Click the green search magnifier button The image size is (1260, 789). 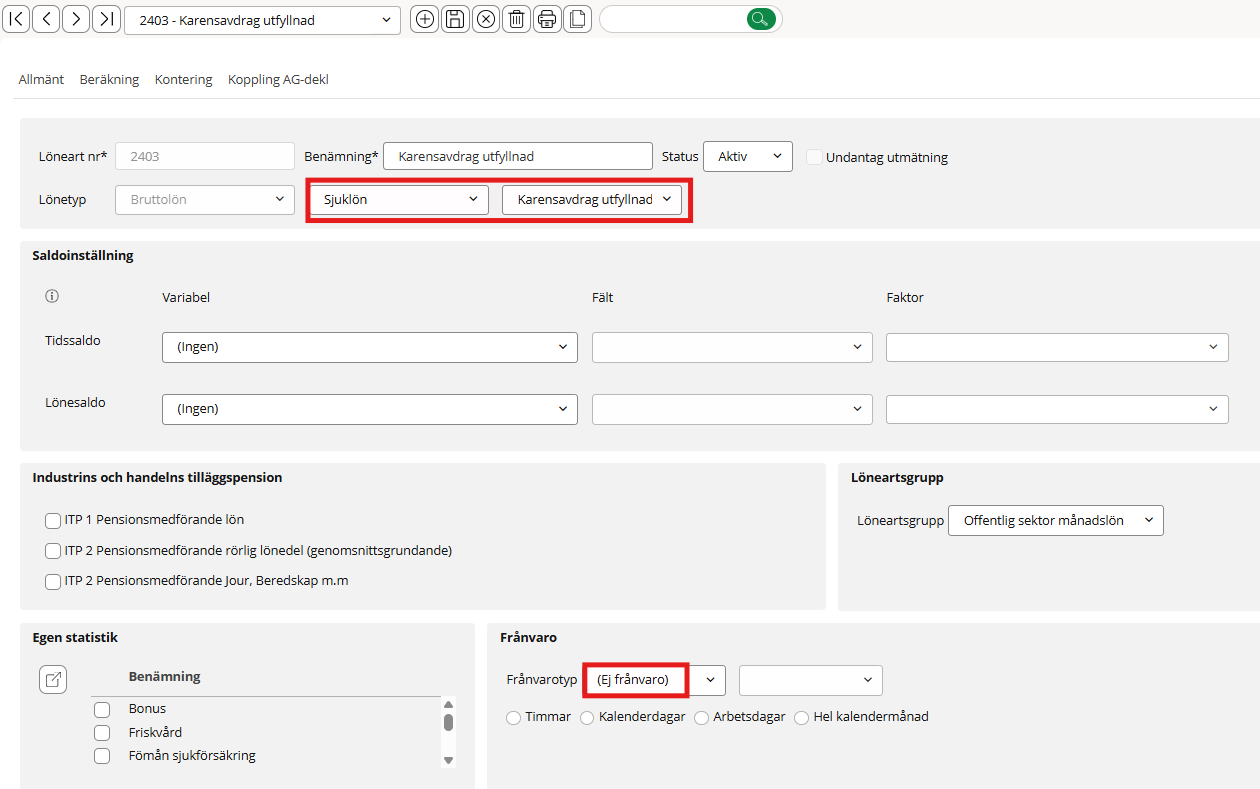coord(761,19)
